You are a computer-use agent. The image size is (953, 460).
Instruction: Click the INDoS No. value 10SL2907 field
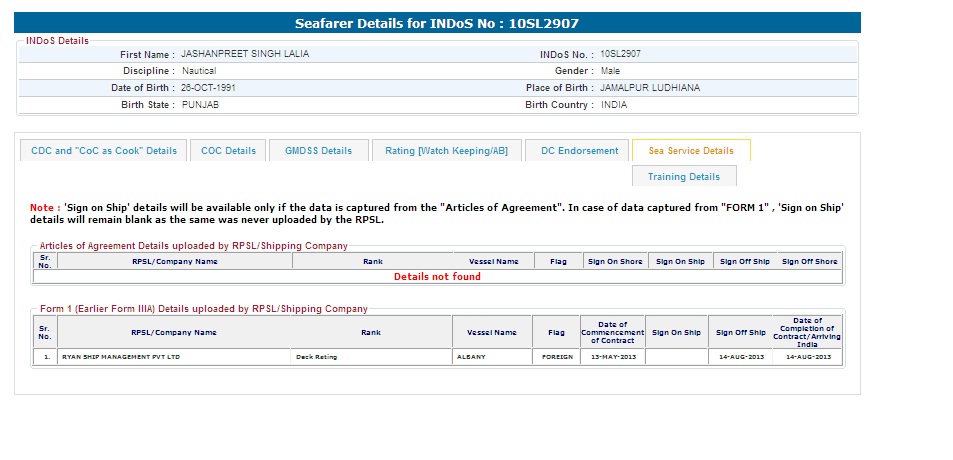[x=620, y=54]
